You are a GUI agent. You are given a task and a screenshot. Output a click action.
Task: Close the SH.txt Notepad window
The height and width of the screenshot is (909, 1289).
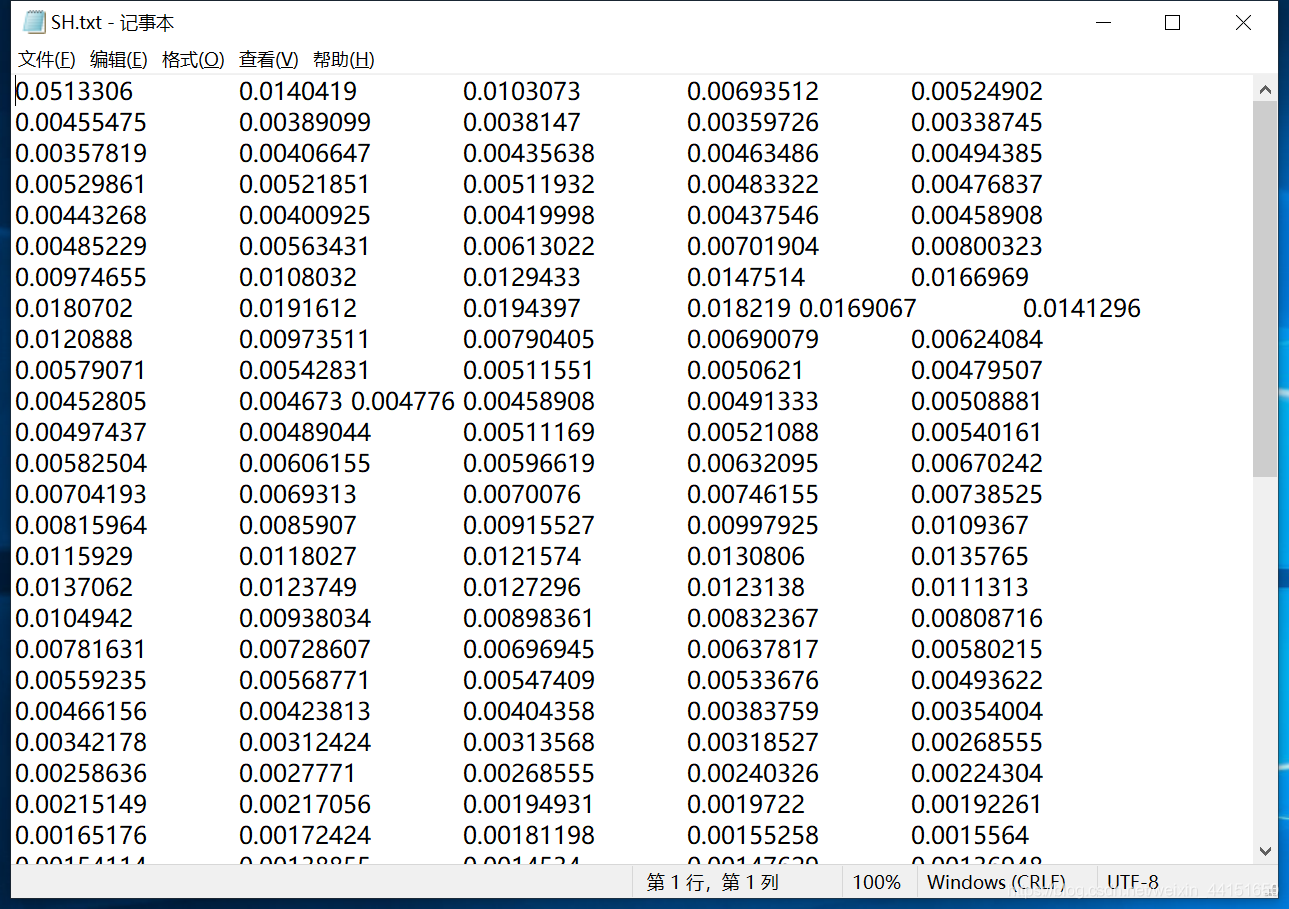click(1243, 22)
